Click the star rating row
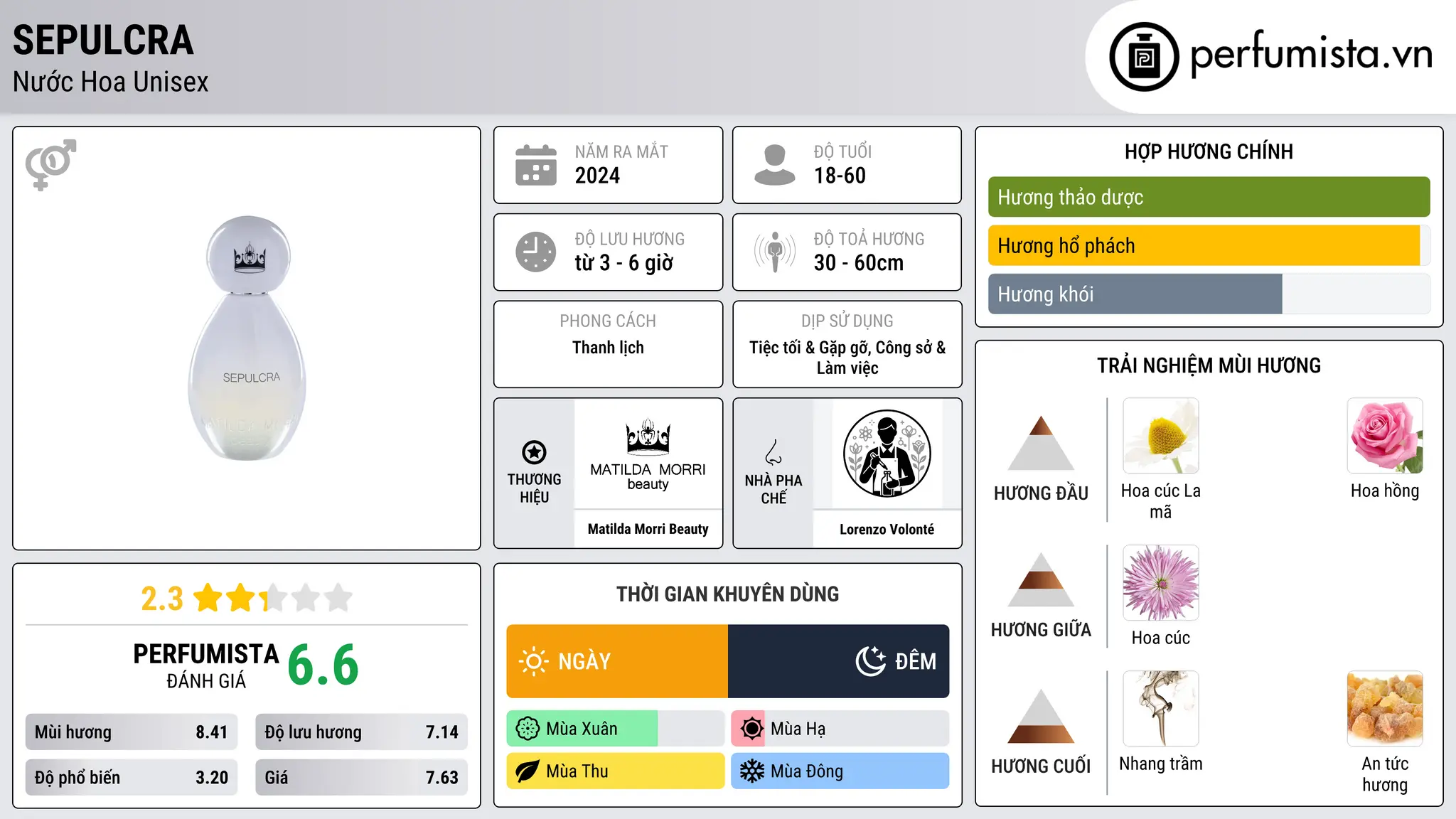This screenshot has width=1456, height=819. 273,598
